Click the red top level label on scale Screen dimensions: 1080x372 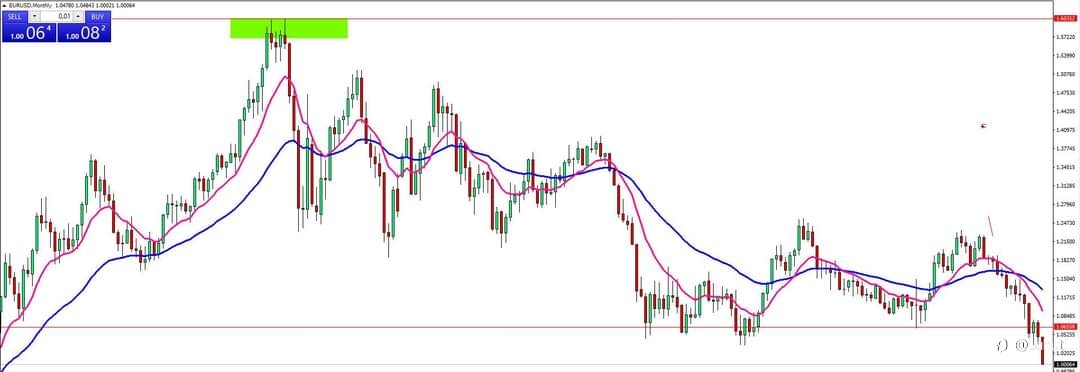pyautogui.click(x=1066, y=18)
